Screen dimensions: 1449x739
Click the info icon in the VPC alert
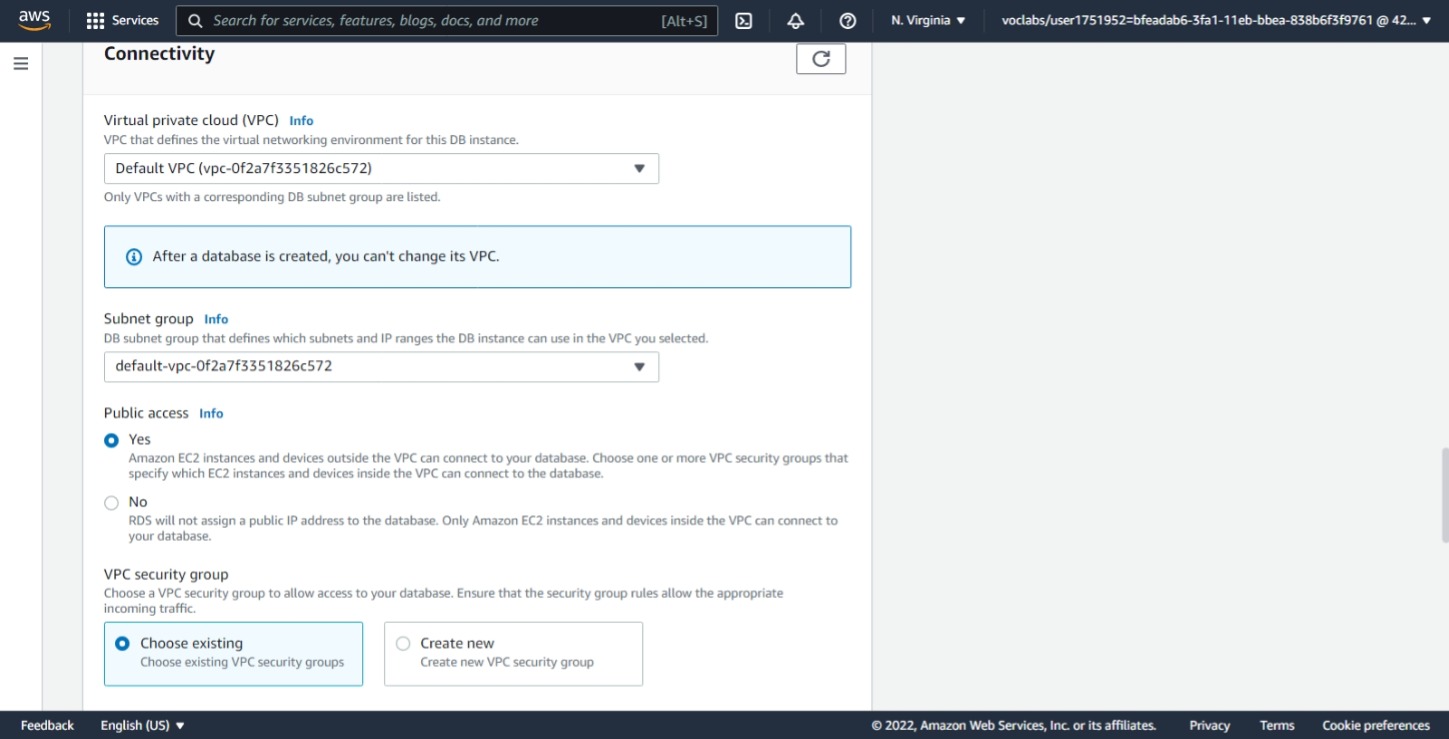[x=133, y=257]
